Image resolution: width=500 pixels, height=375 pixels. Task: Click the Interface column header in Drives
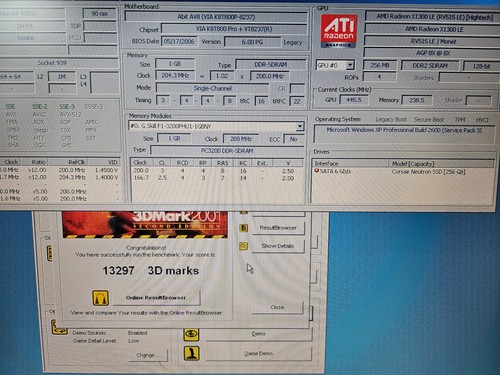351,163
